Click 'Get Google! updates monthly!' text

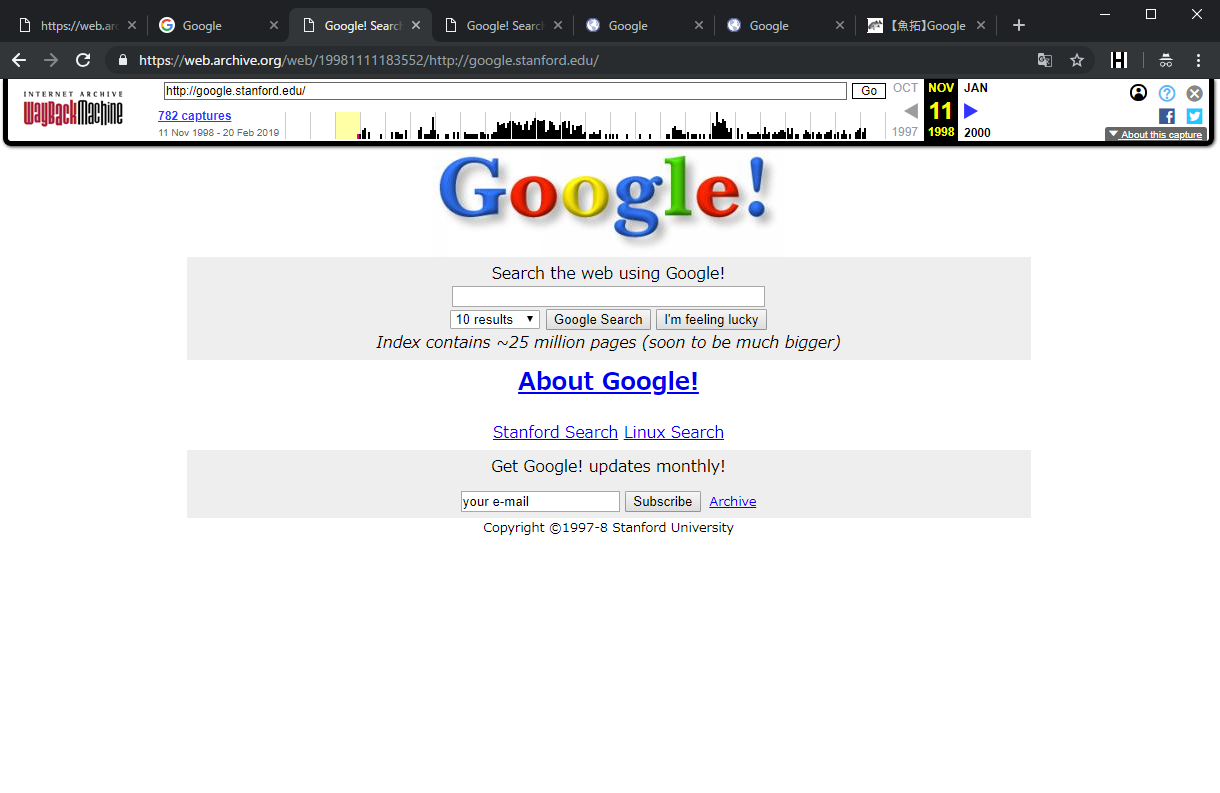coord(608,466)
